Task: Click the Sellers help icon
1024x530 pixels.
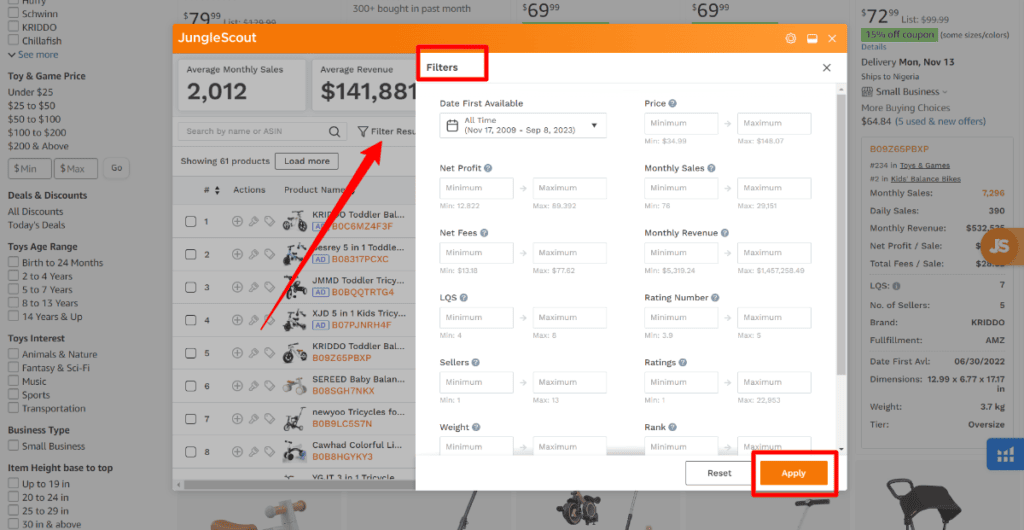Action: click(x=475, y=362)
